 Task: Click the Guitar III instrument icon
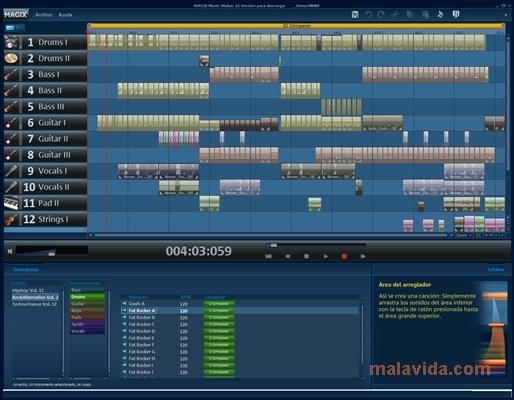click(x=11, y=155)
